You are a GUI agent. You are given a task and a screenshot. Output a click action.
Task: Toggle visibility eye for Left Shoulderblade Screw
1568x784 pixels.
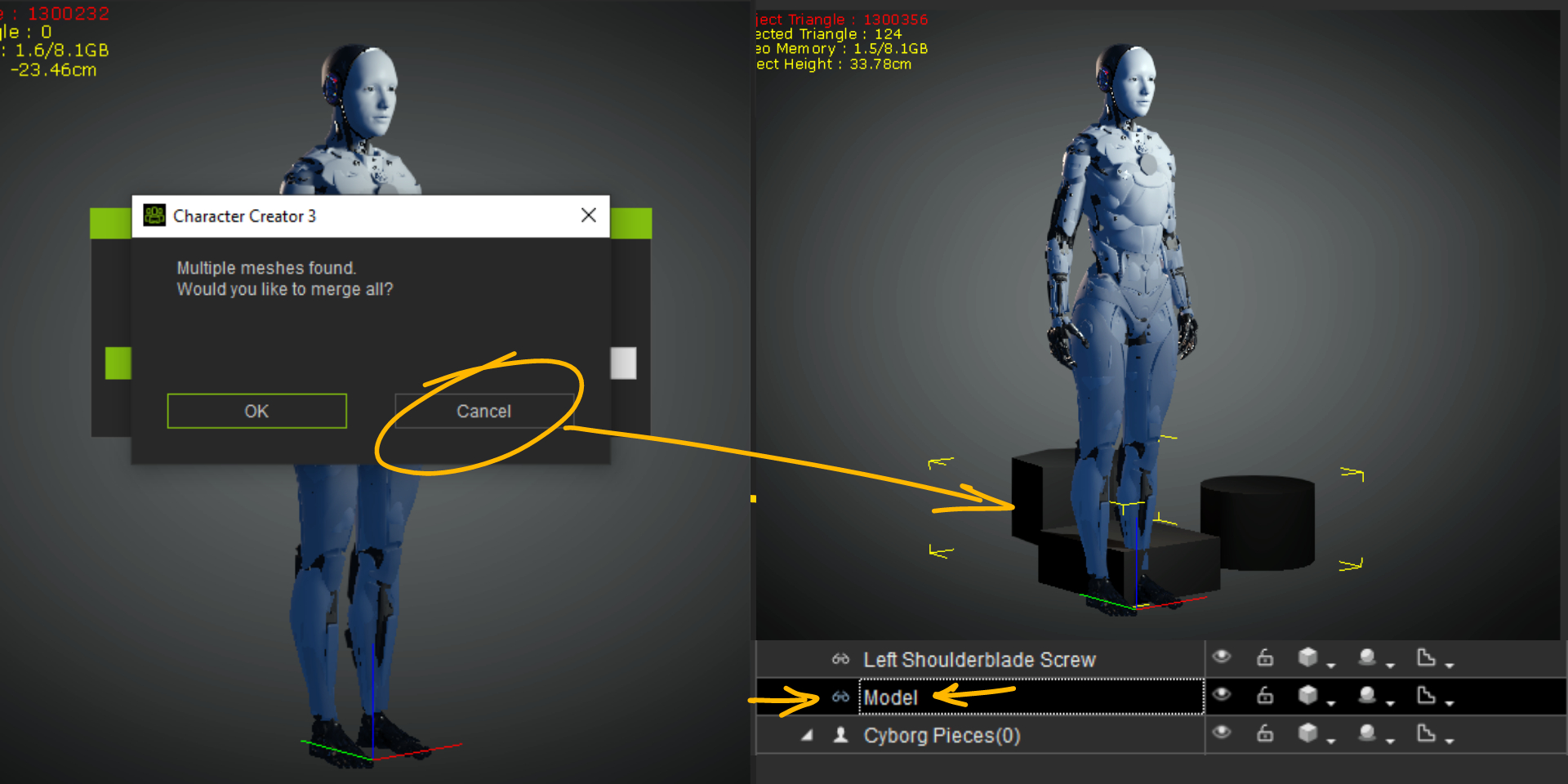pos(1222,657)
